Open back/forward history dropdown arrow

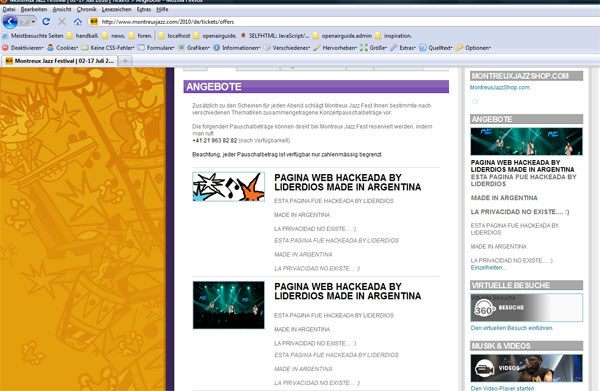33,21
